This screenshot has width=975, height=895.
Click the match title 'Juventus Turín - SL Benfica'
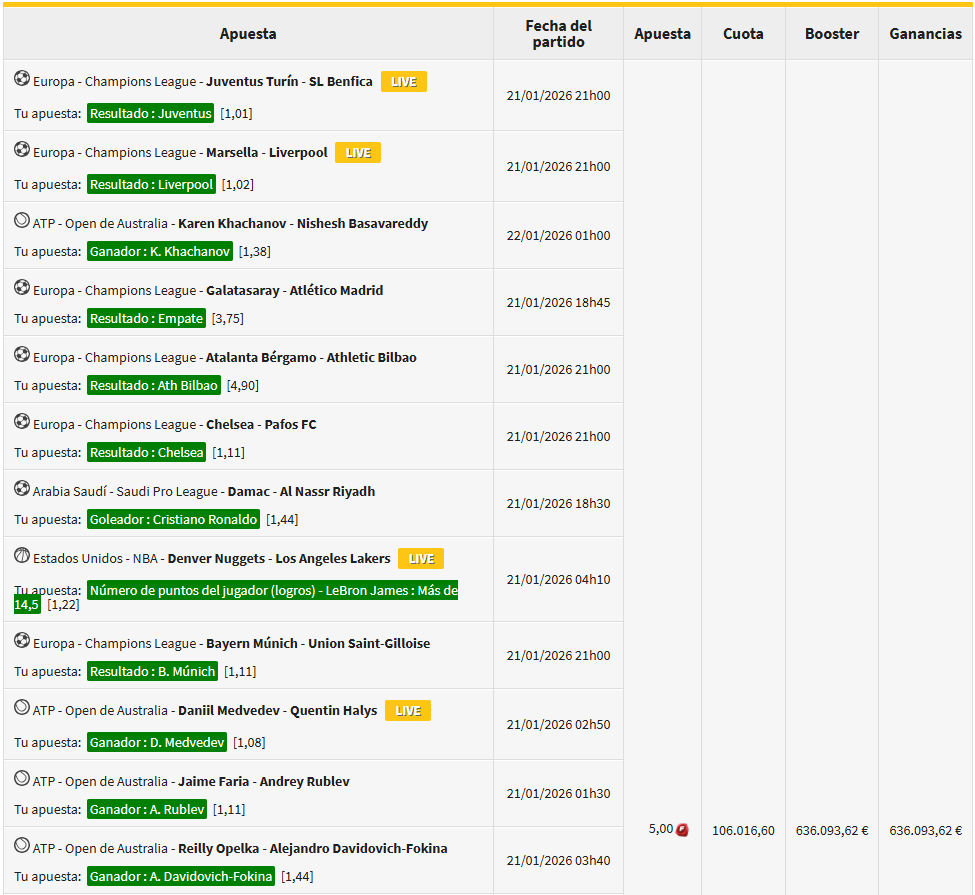pos(289,81)
